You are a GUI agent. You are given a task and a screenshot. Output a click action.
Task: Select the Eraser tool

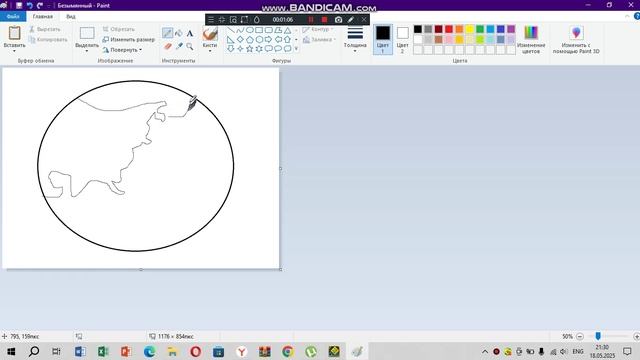(167, 47)
